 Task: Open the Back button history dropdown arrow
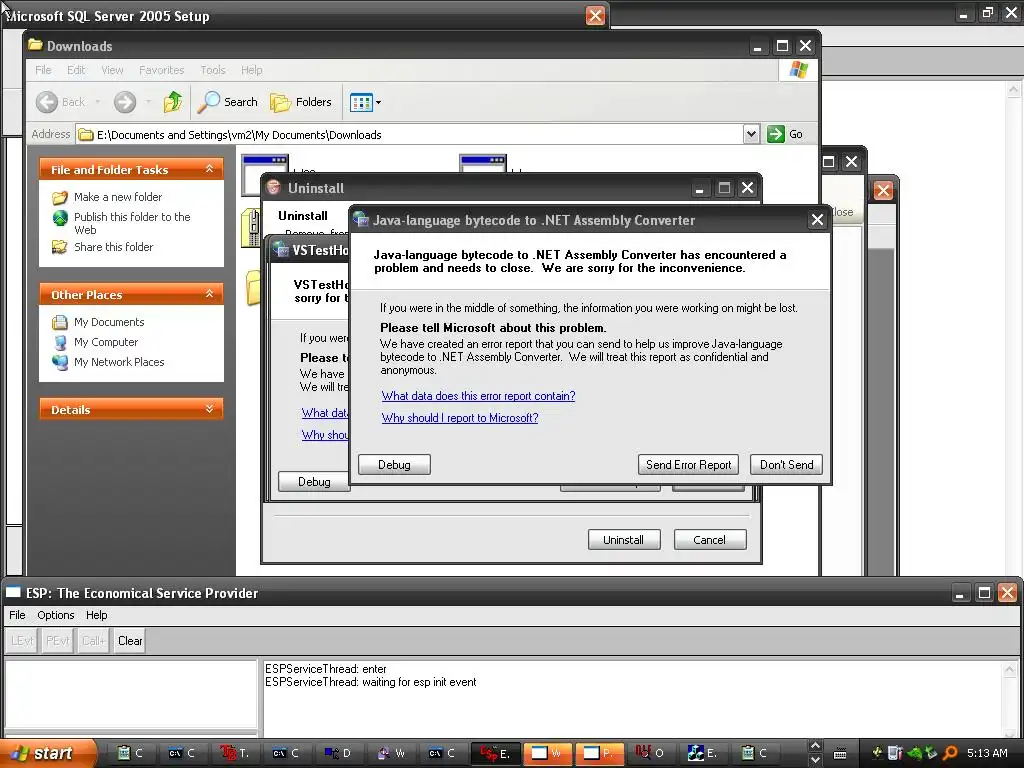click(x=98, y=102)
